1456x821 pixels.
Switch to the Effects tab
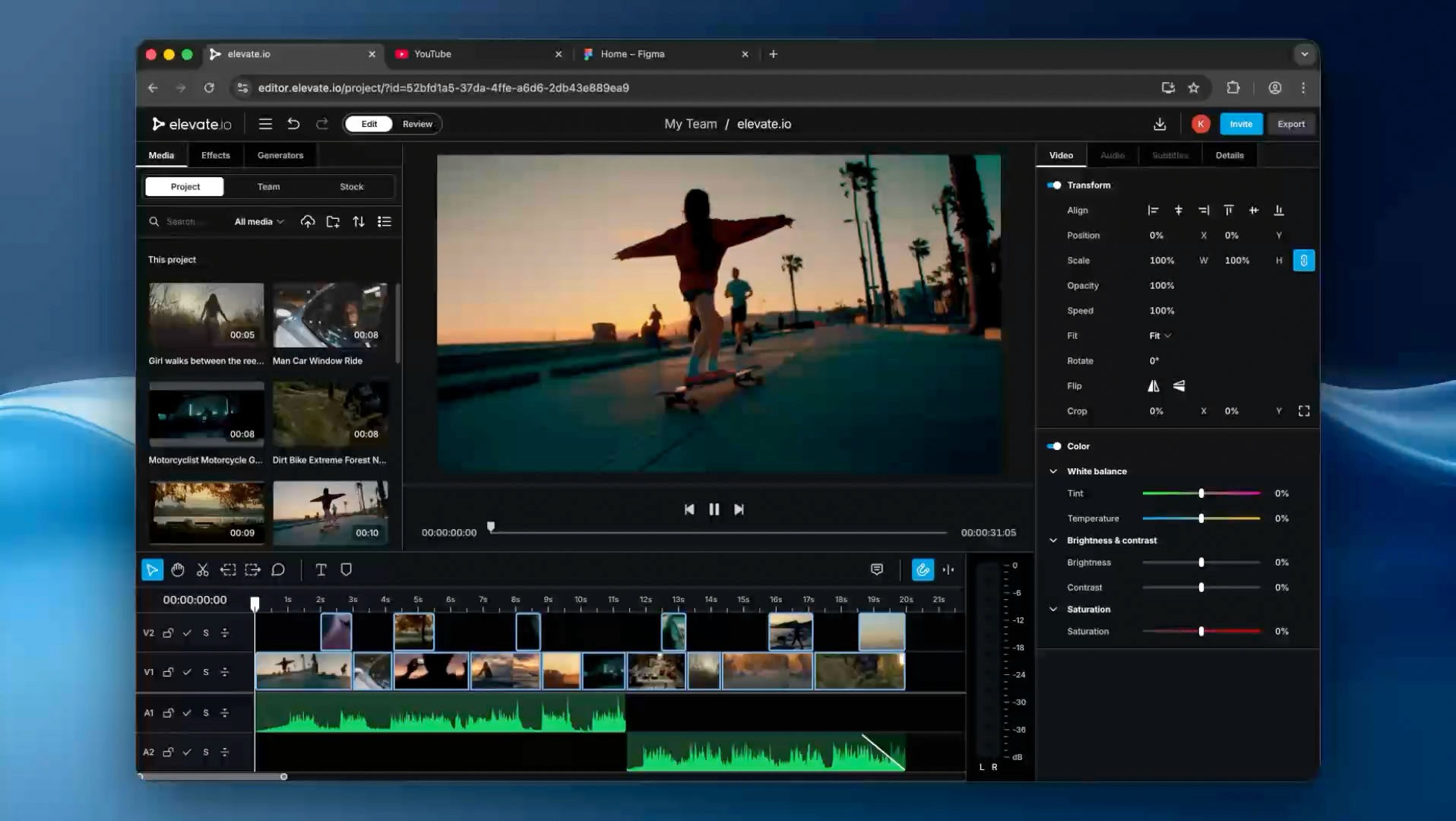point(215,155)
